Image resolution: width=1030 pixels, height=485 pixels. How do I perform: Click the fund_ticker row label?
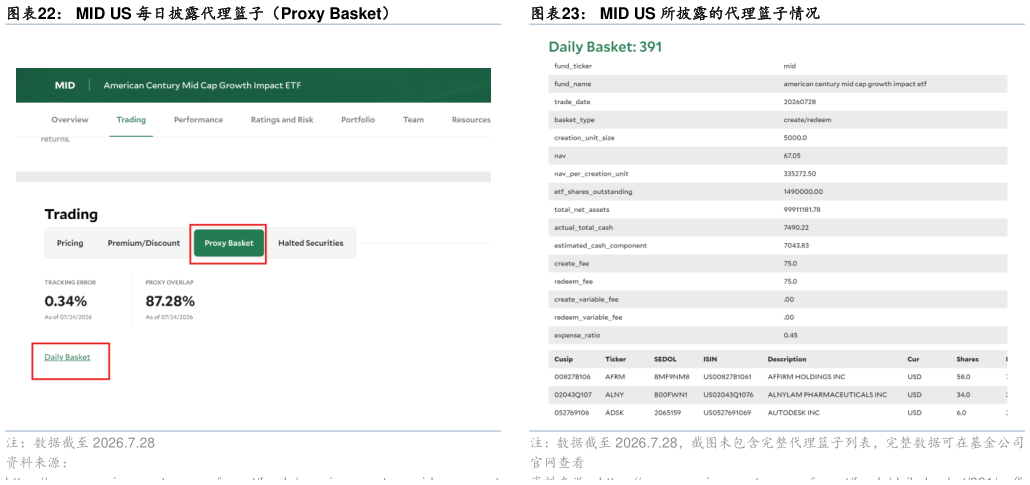pos(573,66)
